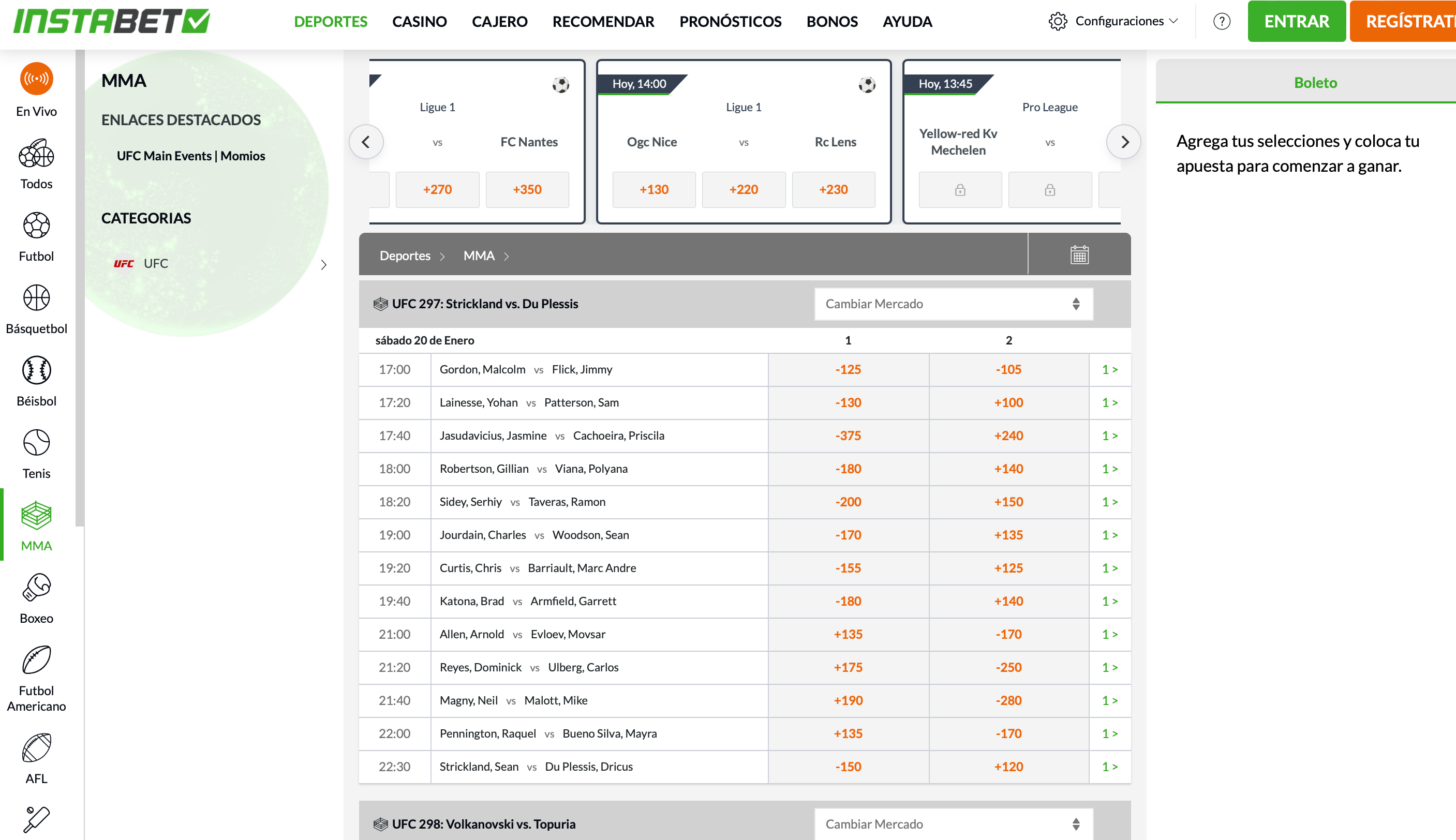Select +350 odds for FC Nantes
Image resolution: width=1456 pixels, height=840 pixels.
pyautogui.click(x=527, y=189)
